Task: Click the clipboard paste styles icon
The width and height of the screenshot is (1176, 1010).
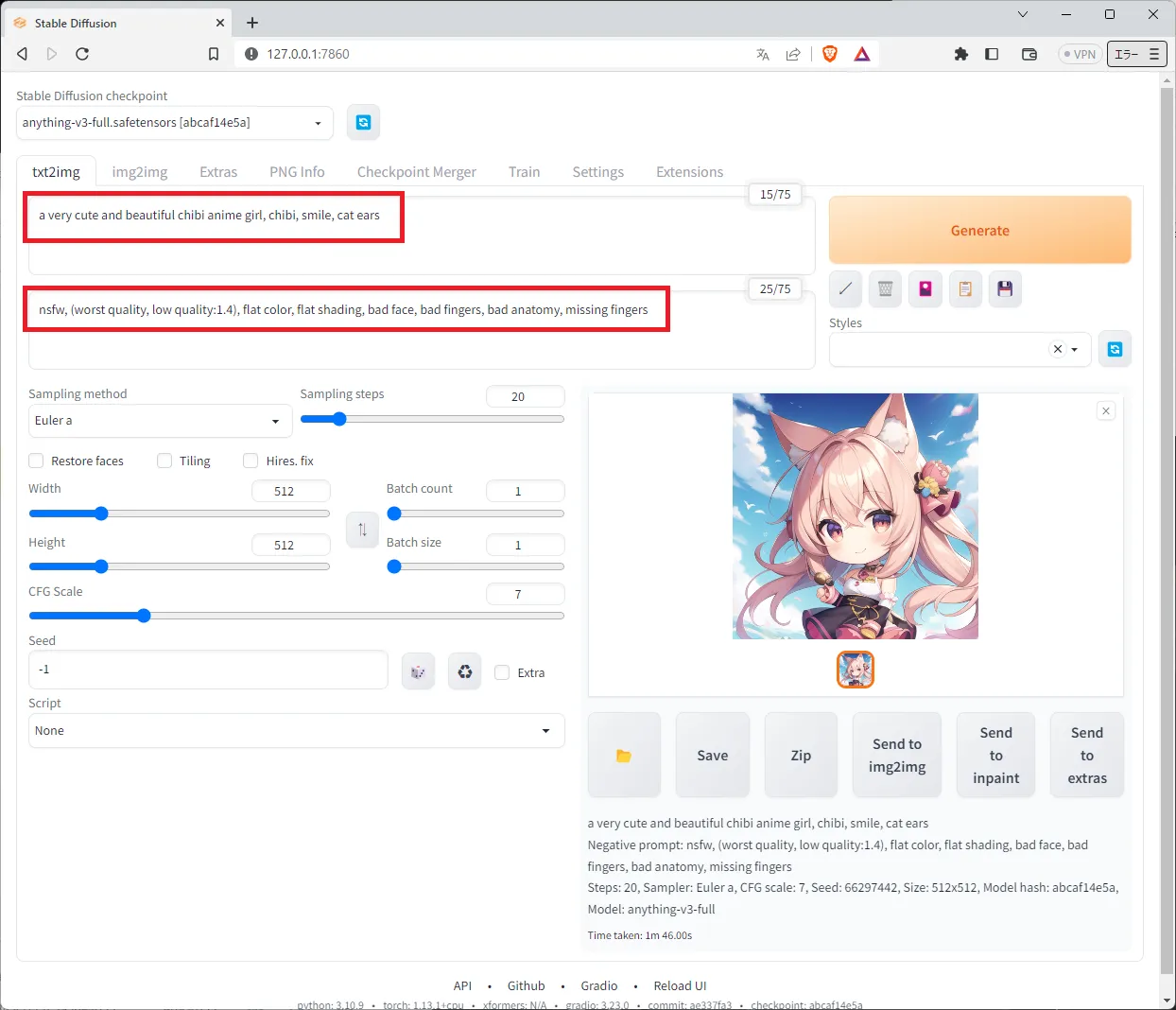Action: [965, 289]
